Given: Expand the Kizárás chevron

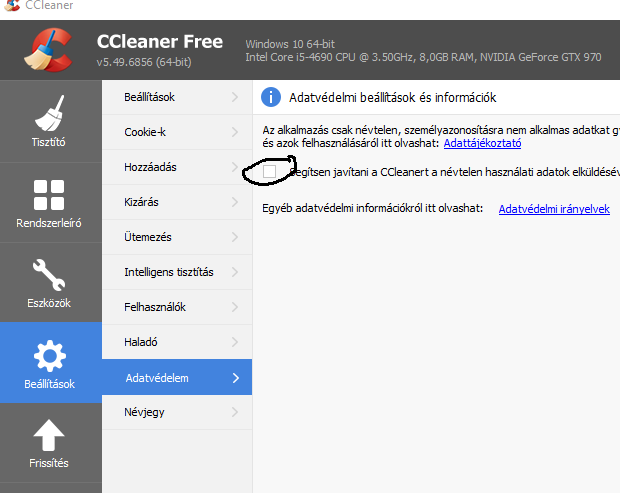Looking at the screenshot, I should 235,202.
